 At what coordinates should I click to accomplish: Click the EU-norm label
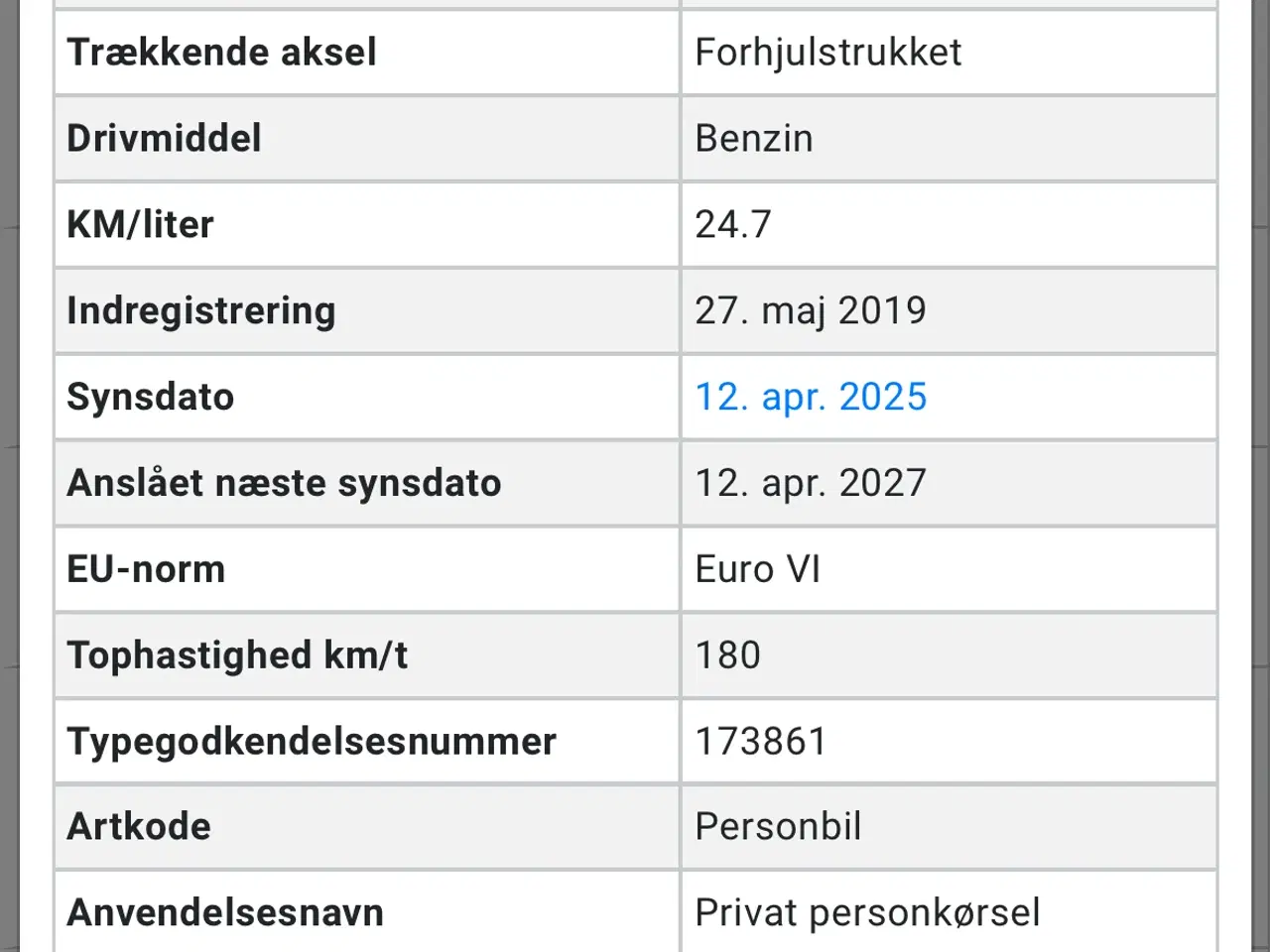point(146,569)
